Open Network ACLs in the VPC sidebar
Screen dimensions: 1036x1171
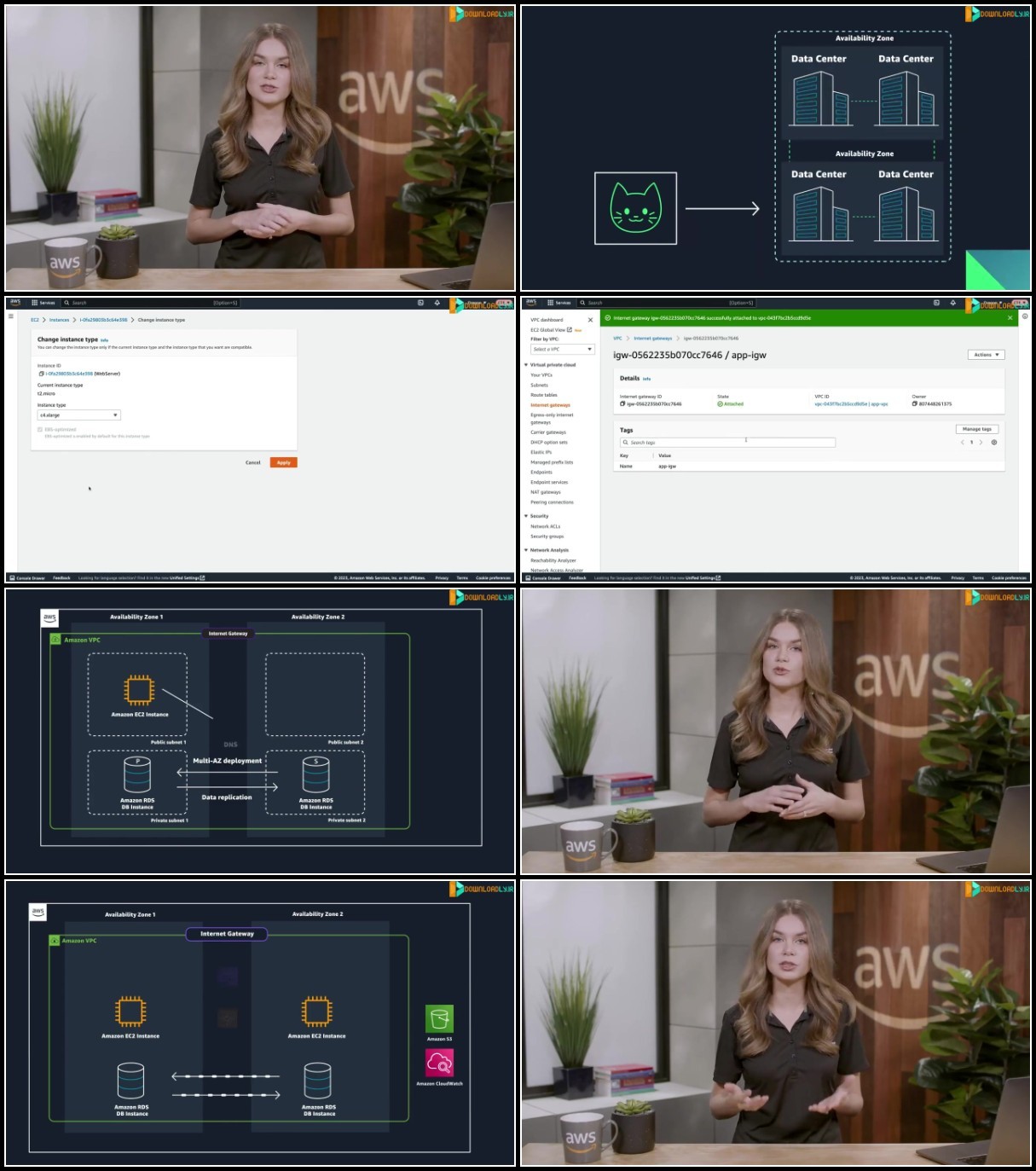546,526
